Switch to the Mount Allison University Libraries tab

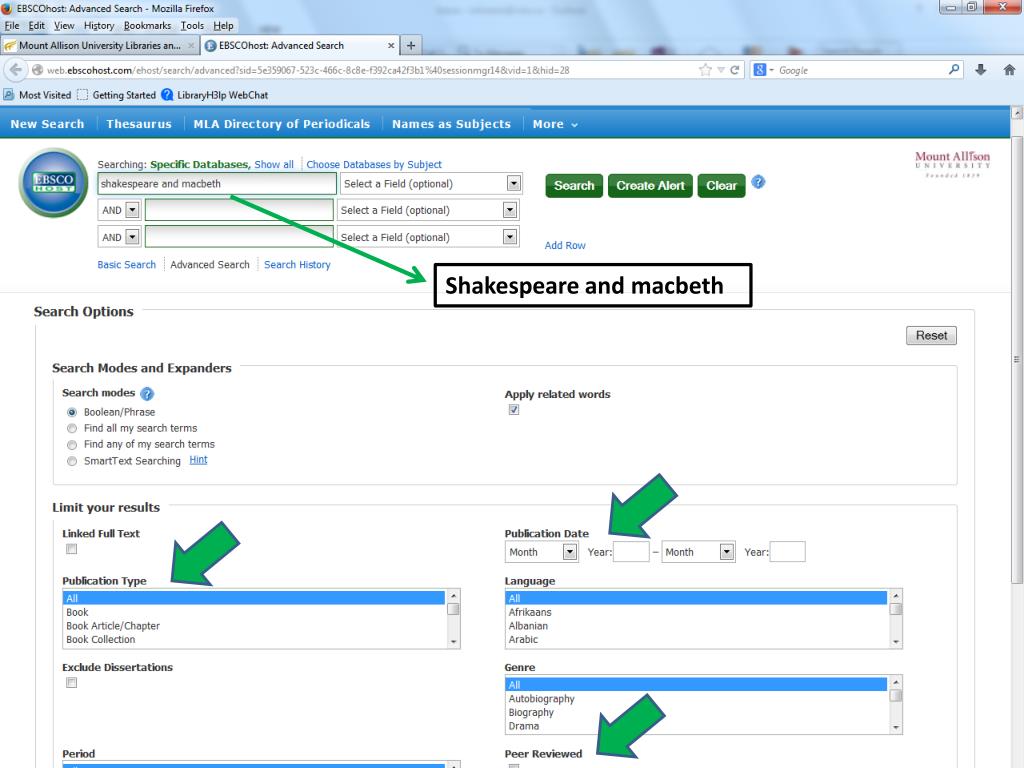tap(100, 46)
